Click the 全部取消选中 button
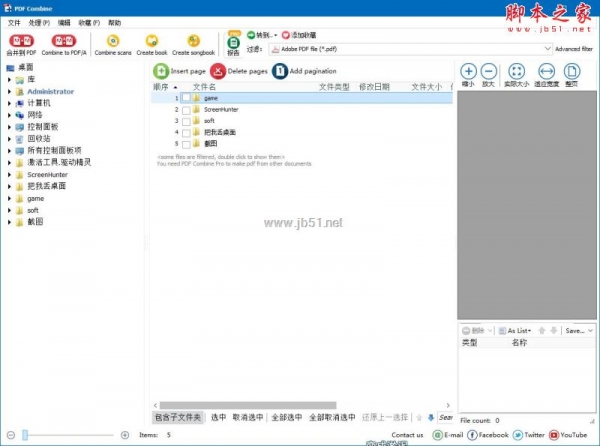 [332, 417]
